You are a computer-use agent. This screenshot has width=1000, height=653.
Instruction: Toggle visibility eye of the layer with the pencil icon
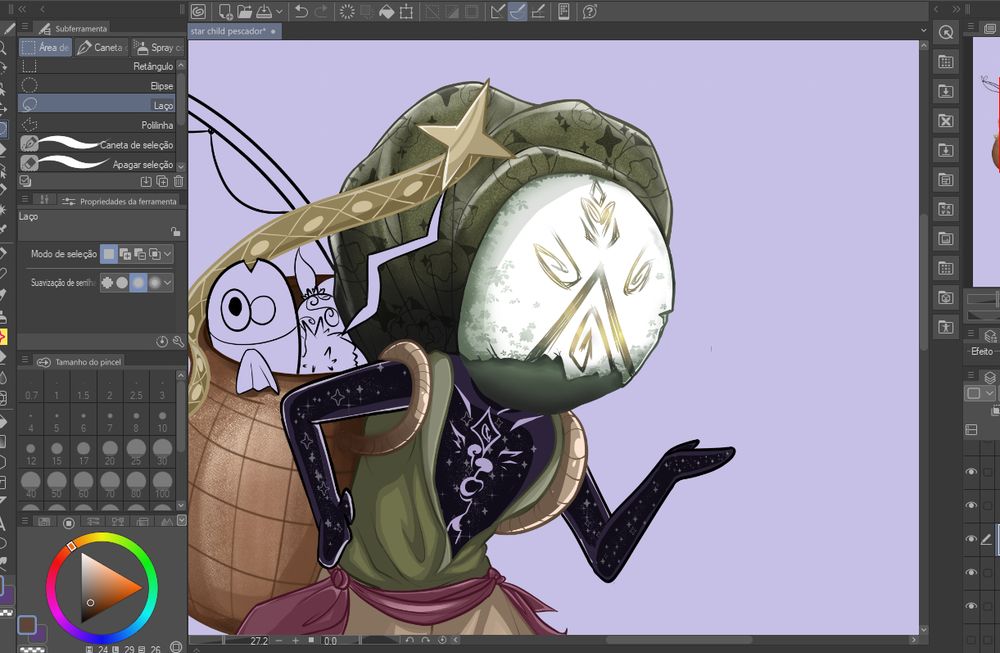click(x=971, y=539)
